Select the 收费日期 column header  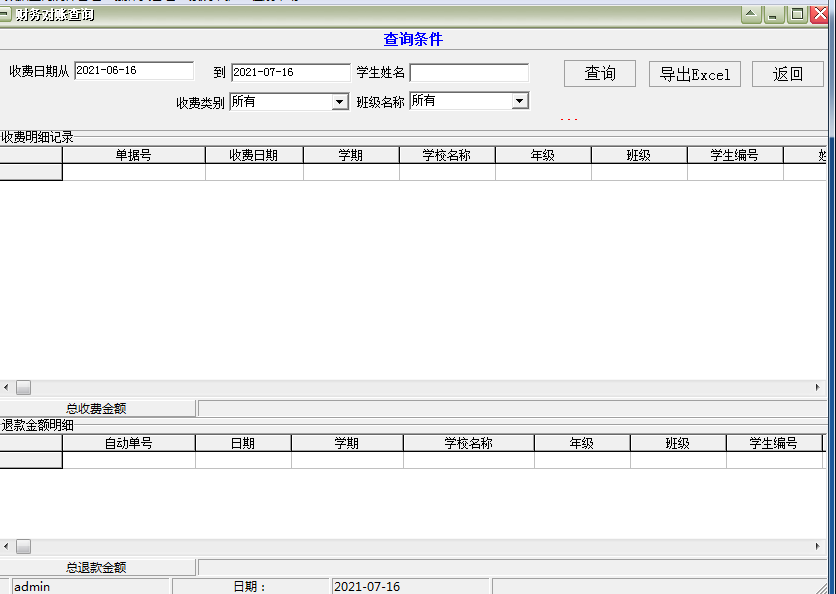pyautogui.click(x=254, y=155)
